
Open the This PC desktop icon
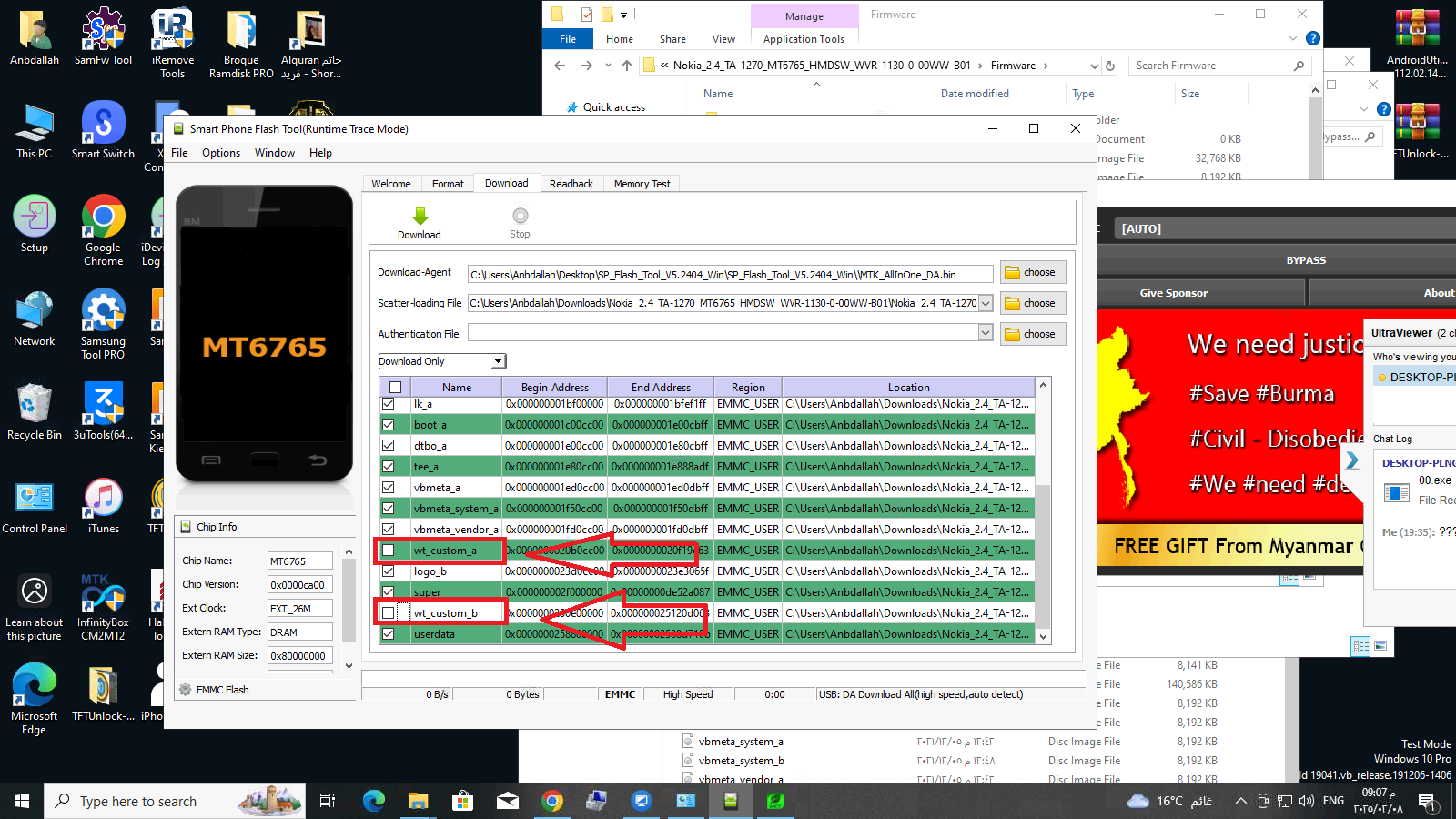pos(35,130)
